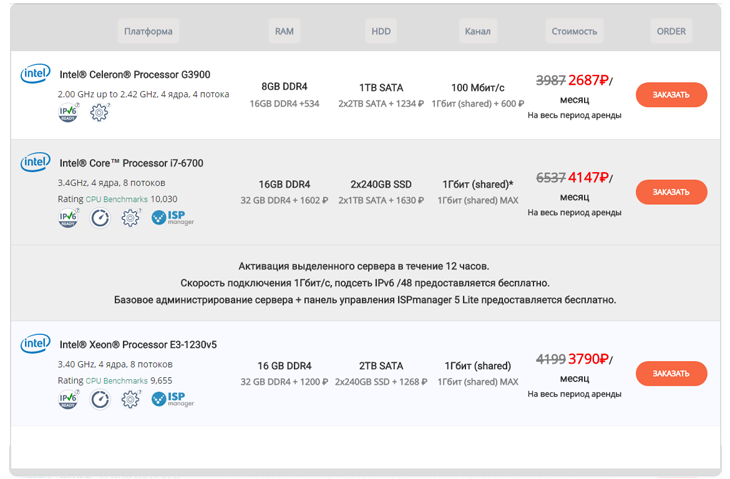Click the 4147₽ discounted price

(x=588, y=177)
